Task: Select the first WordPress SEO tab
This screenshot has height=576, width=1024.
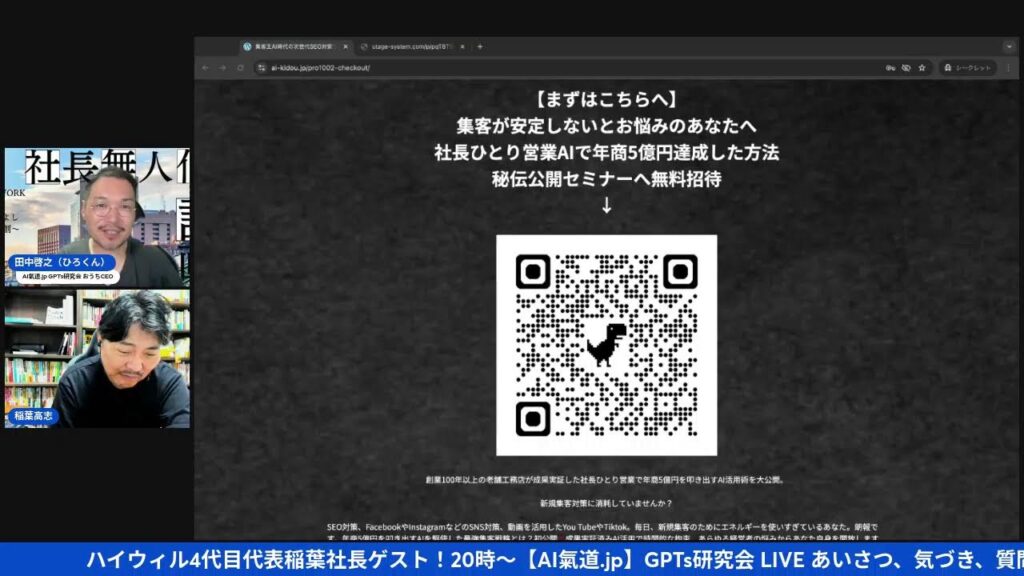Action: (x=290, y=46)
